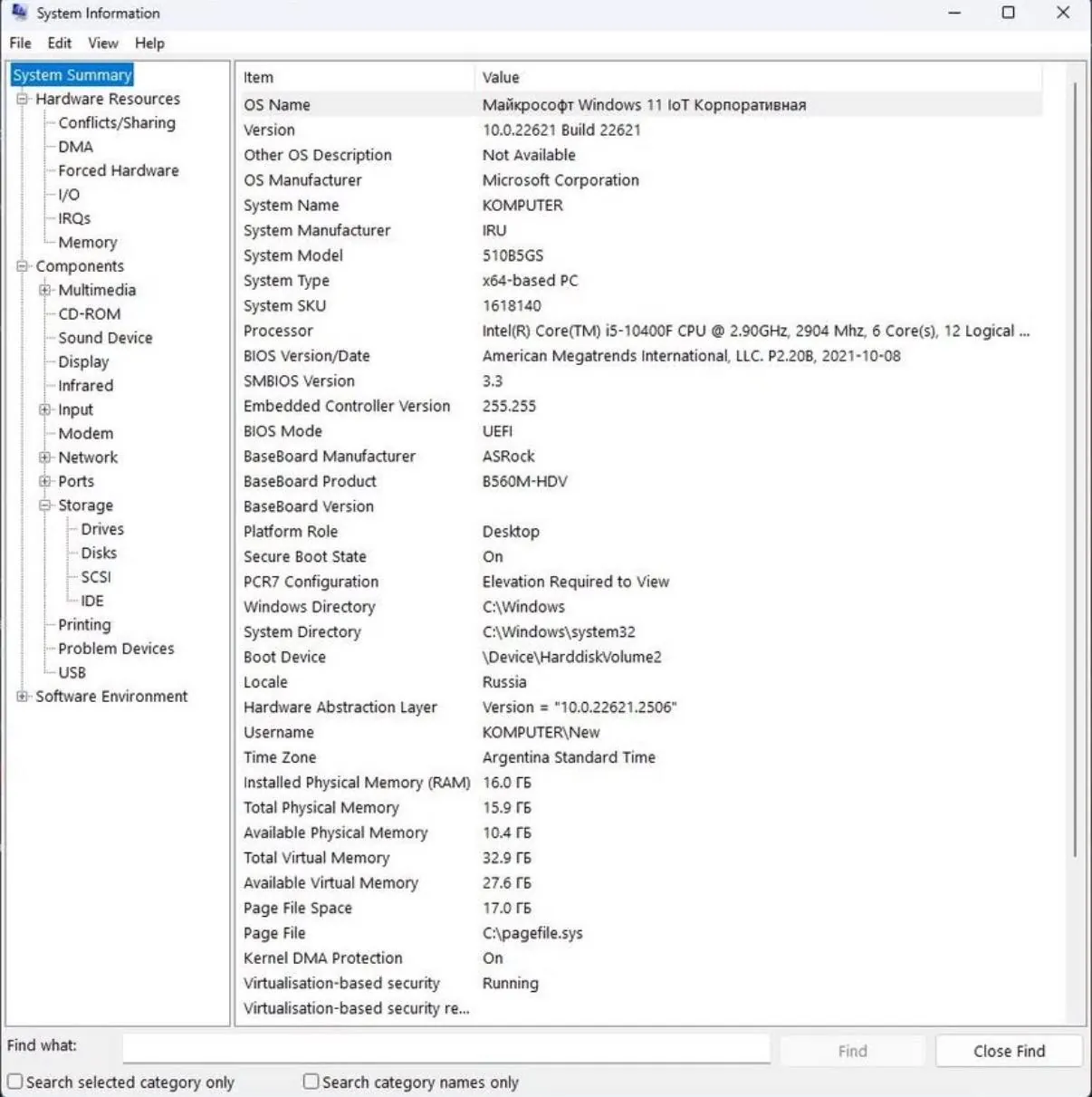The height and width of the screenshot is (1097, 1092).
Task: Collapse the Hardware Resources tree node
Action: pos(23,99)
